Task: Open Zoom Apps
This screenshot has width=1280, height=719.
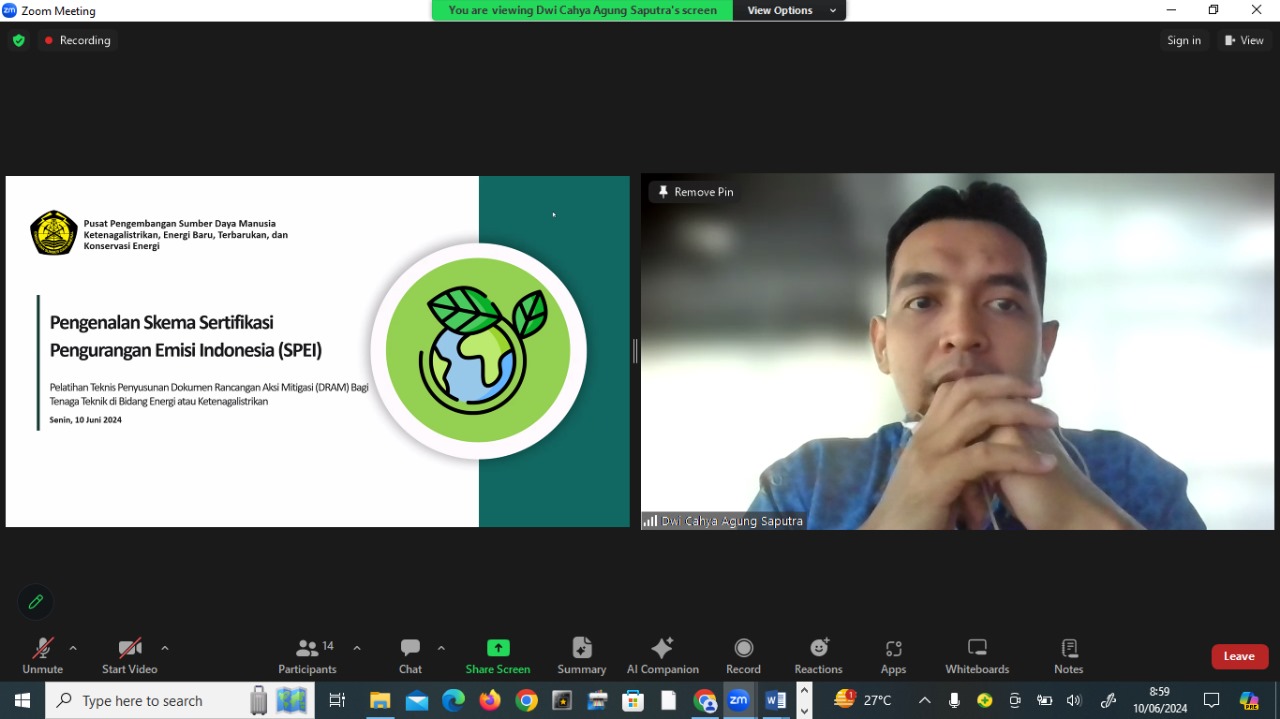Action: coord(894,656)
